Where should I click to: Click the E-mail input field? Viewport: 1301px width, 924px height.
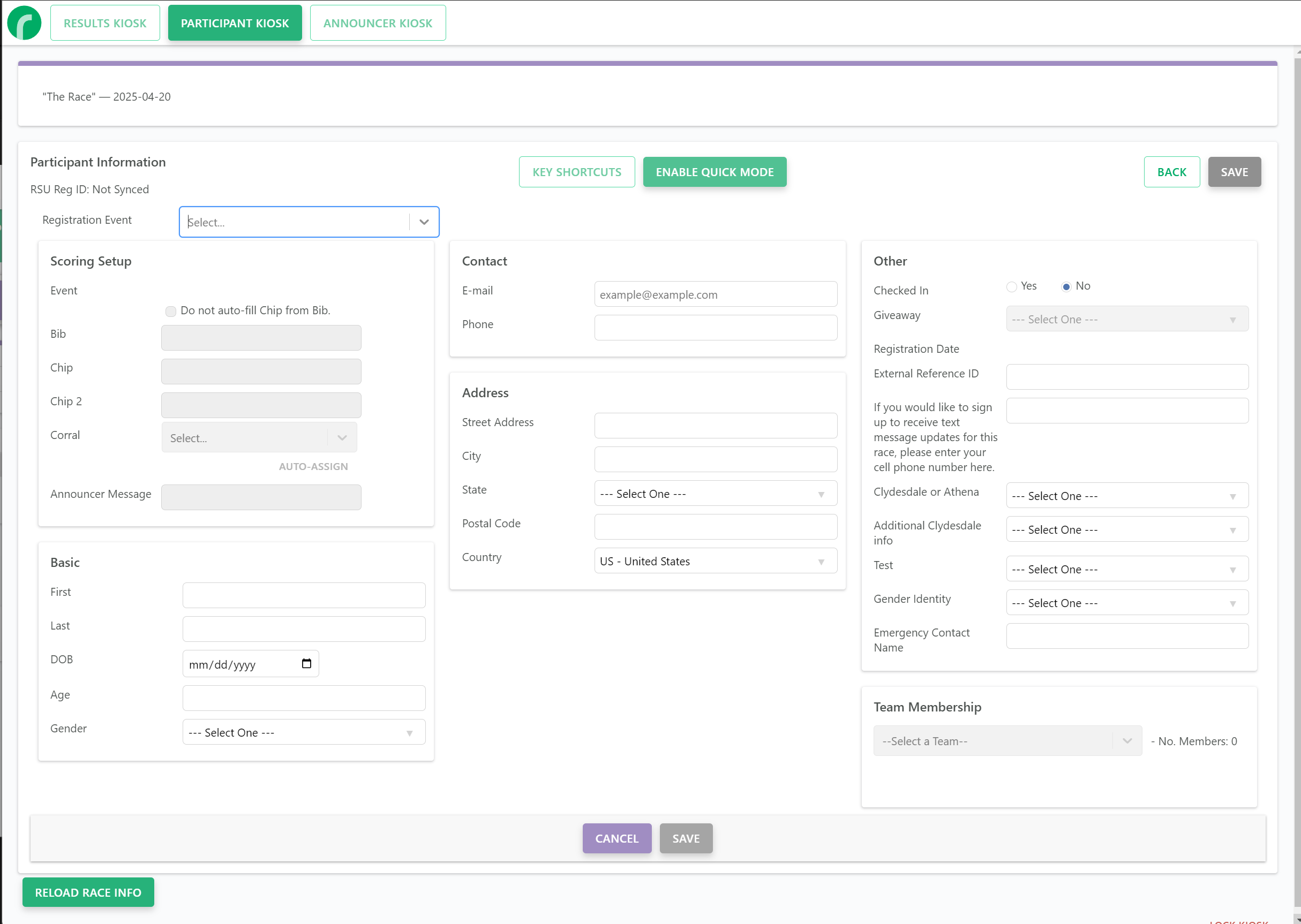pos(716,295)
